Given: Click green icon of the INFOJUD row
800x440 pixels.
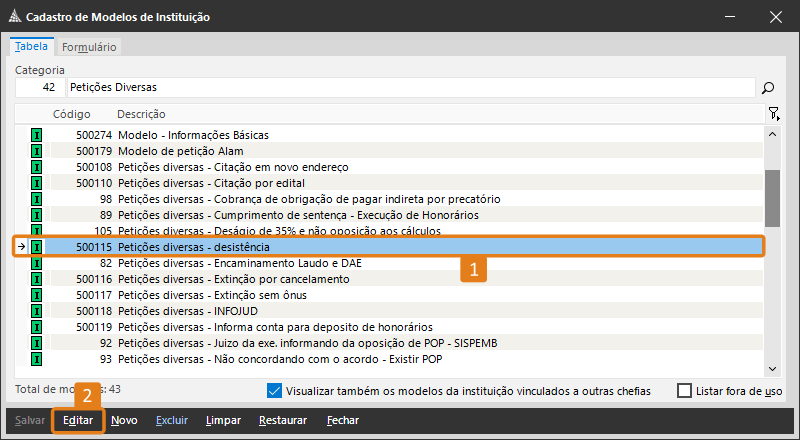Looking at the screenshot, I should click(x=37, y=311).
